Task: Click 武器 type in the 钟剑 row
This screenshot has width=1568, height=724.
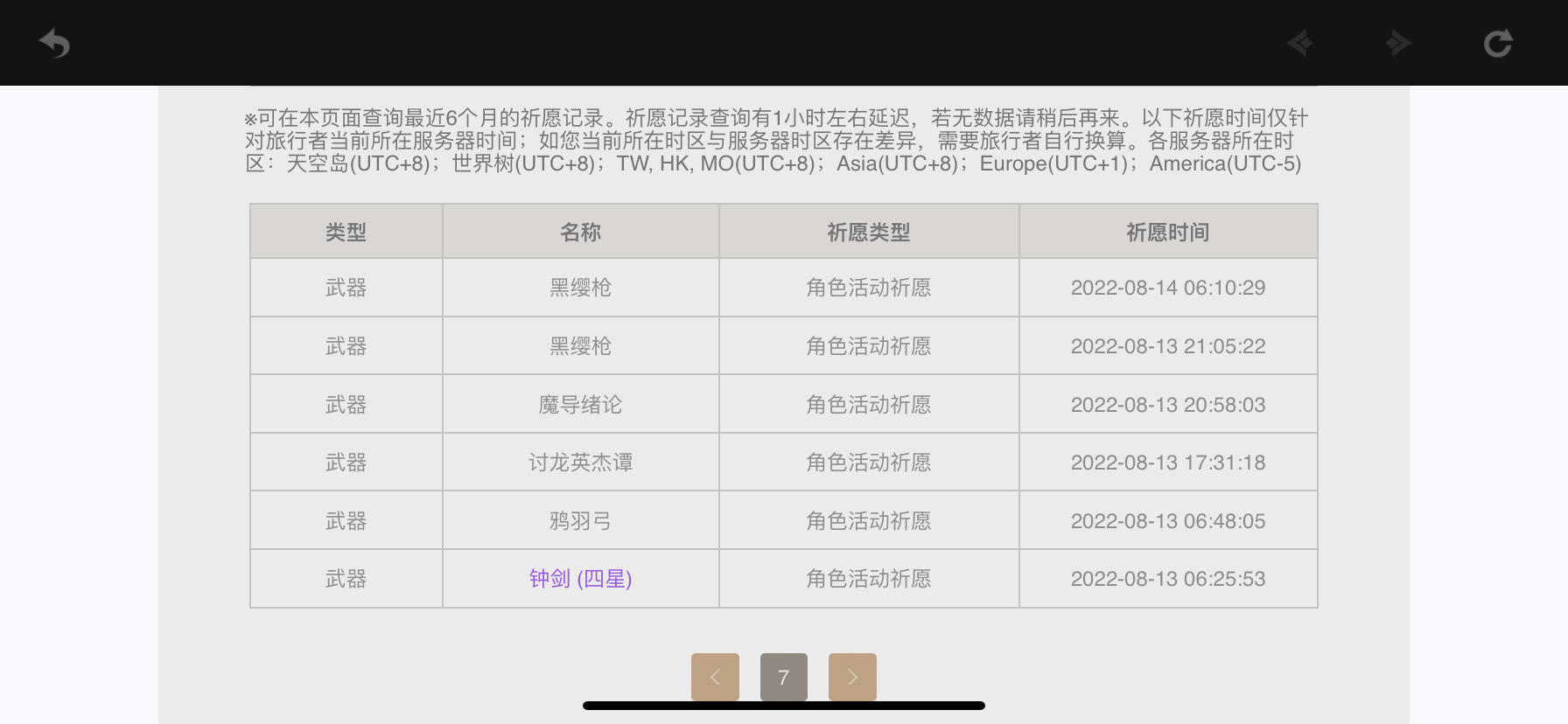Action: [346, 579]
